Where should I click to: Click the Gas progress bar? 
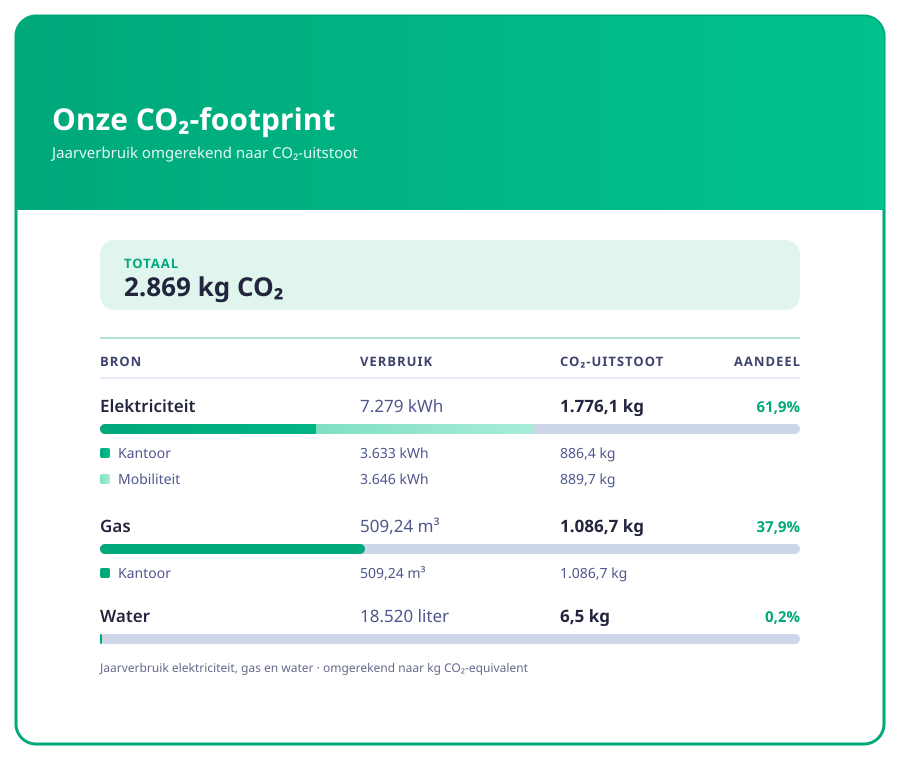pos(449,549)
